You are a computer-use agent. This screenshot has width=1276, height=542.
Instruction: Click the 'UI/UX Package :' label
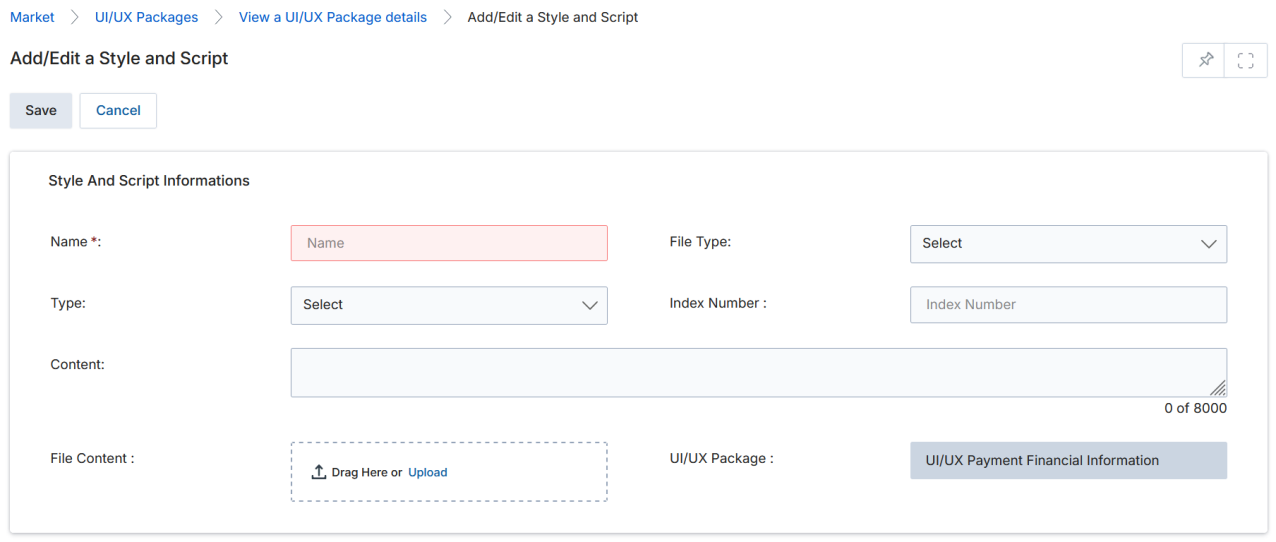tap(721, 458)
